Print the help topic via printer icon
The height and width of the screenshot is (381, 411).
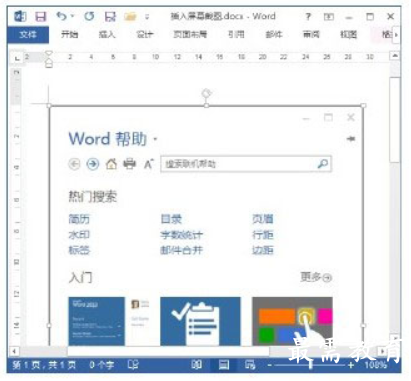130,164
